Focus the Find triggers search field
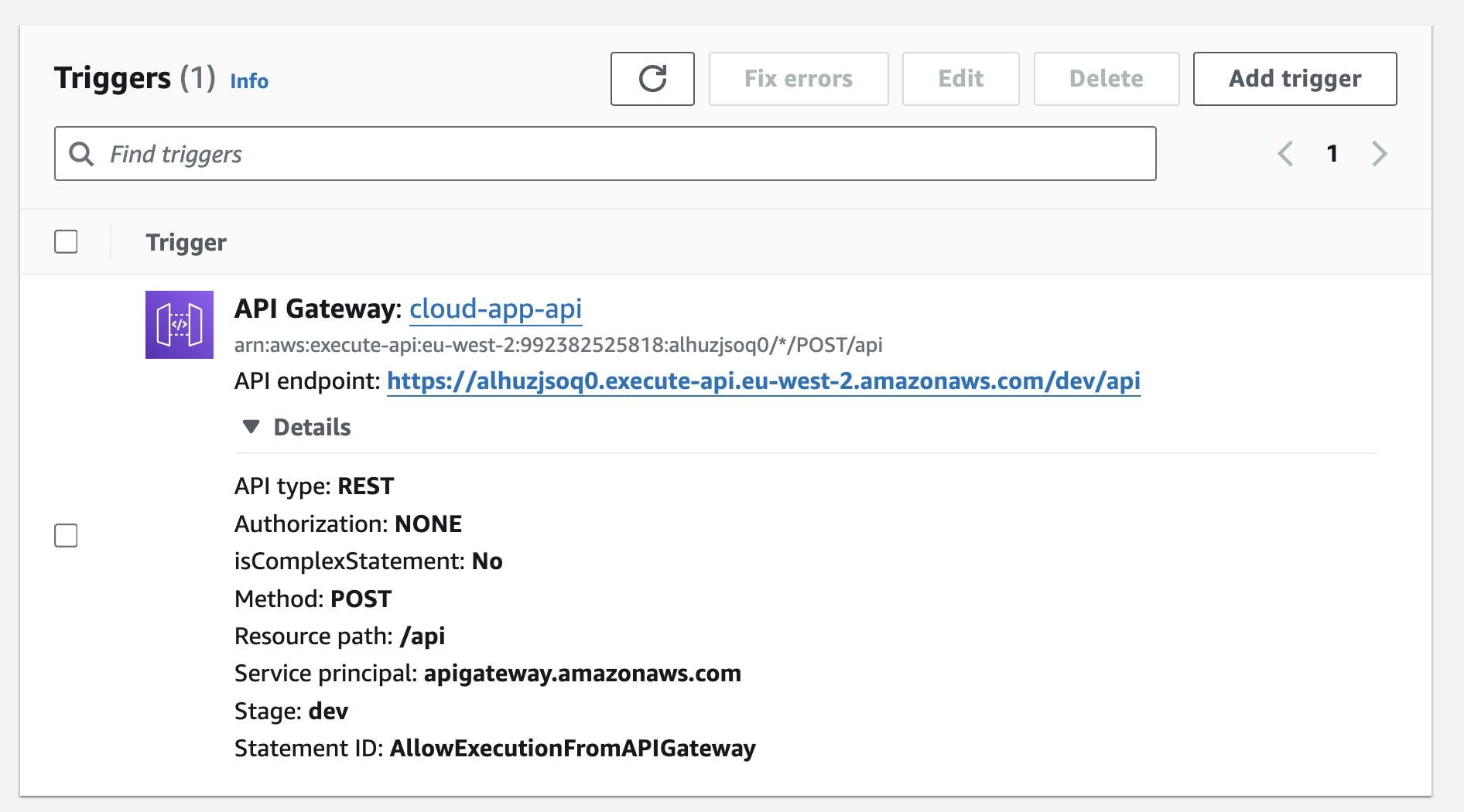Screen dimensions: 1464x812 pyautogui.click(x=605, y=154)
